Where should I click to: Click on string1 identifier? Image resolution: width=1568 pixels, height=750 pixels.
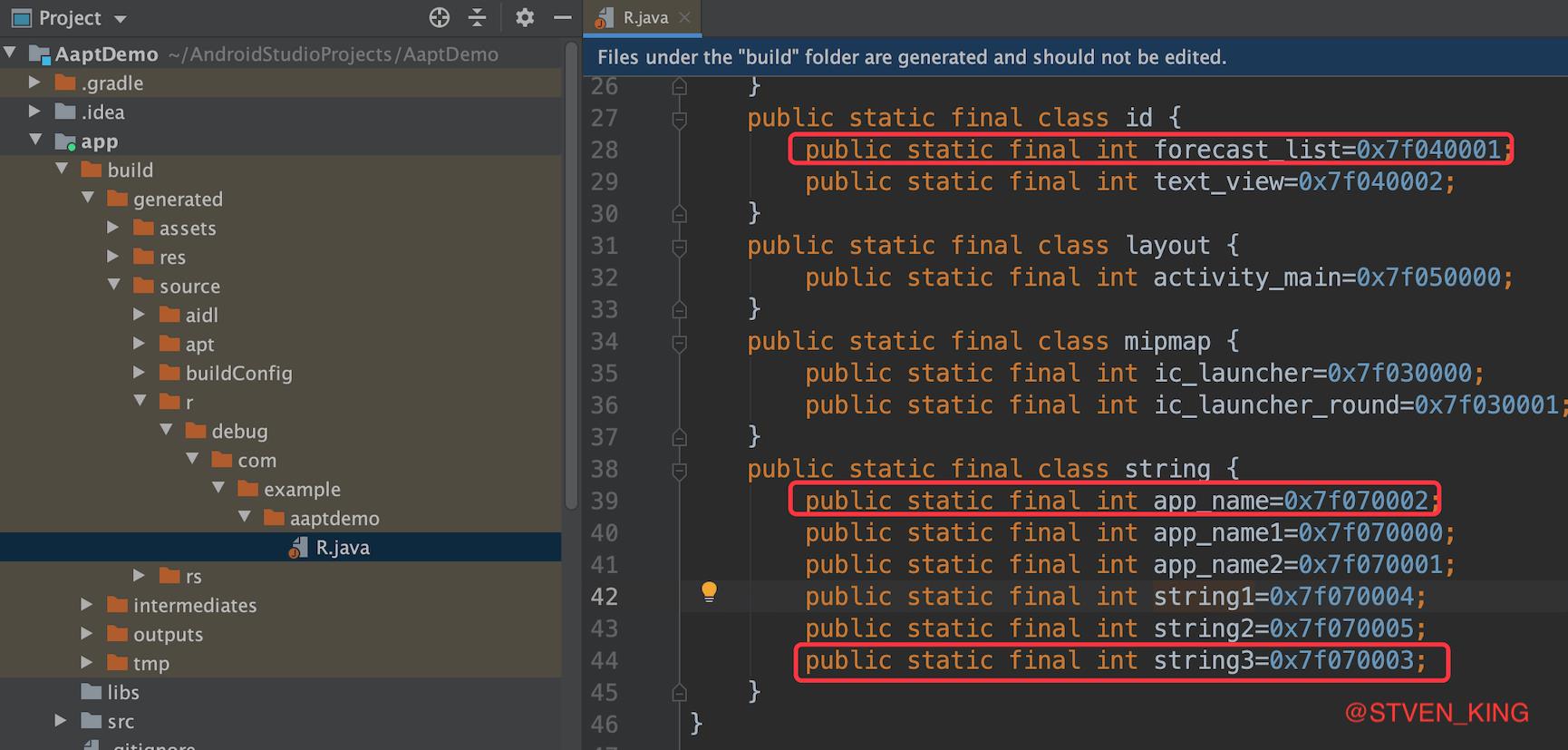pyautogui.click(x=1204, y=597)
